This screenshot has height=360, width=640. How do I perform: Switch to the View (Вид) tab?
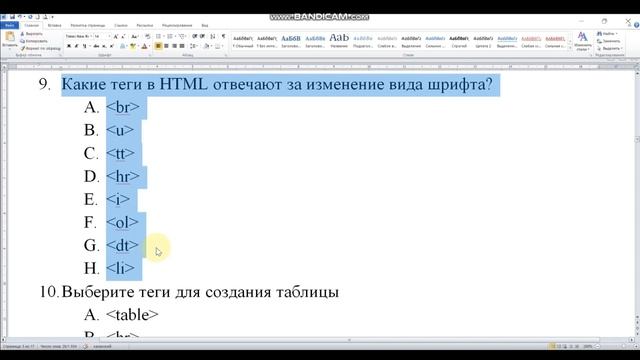click(204, 25)
